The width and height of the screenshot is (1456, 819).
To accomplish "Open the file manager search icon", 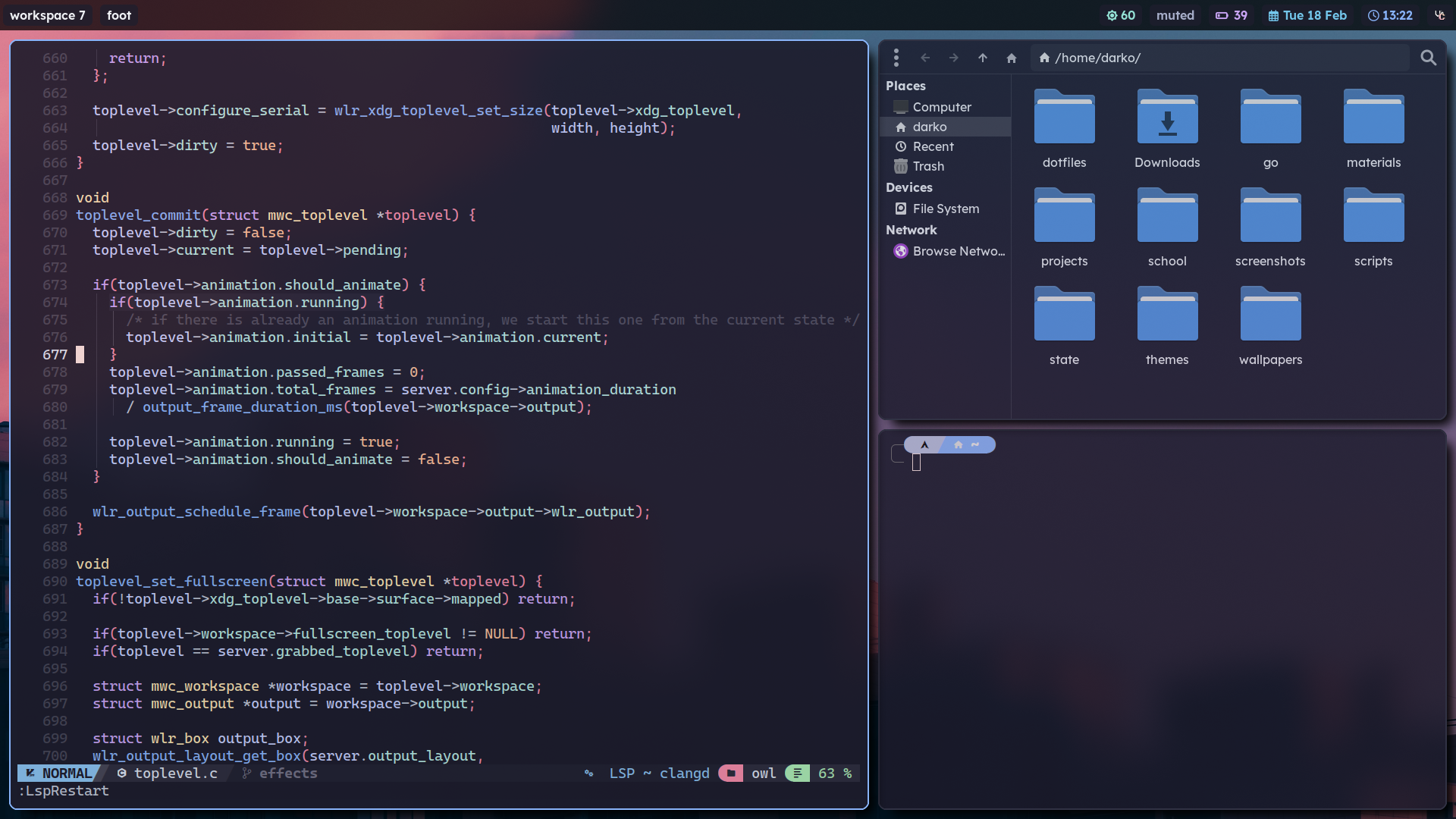I will (x=1429, y=58).
